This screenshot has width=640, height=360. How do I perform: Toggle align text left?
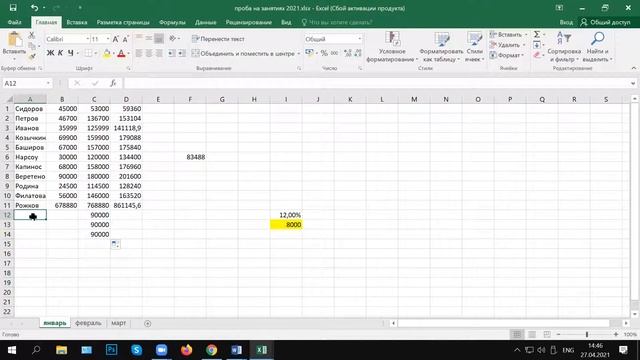(139, 53)
